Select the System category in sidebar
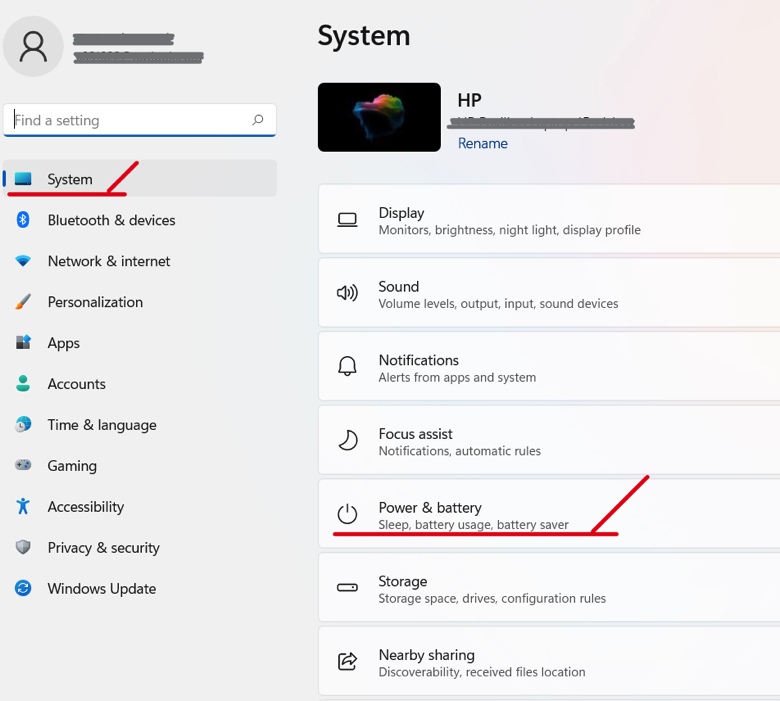Viewport: 780px width, 701px height. tap(140, 179)
